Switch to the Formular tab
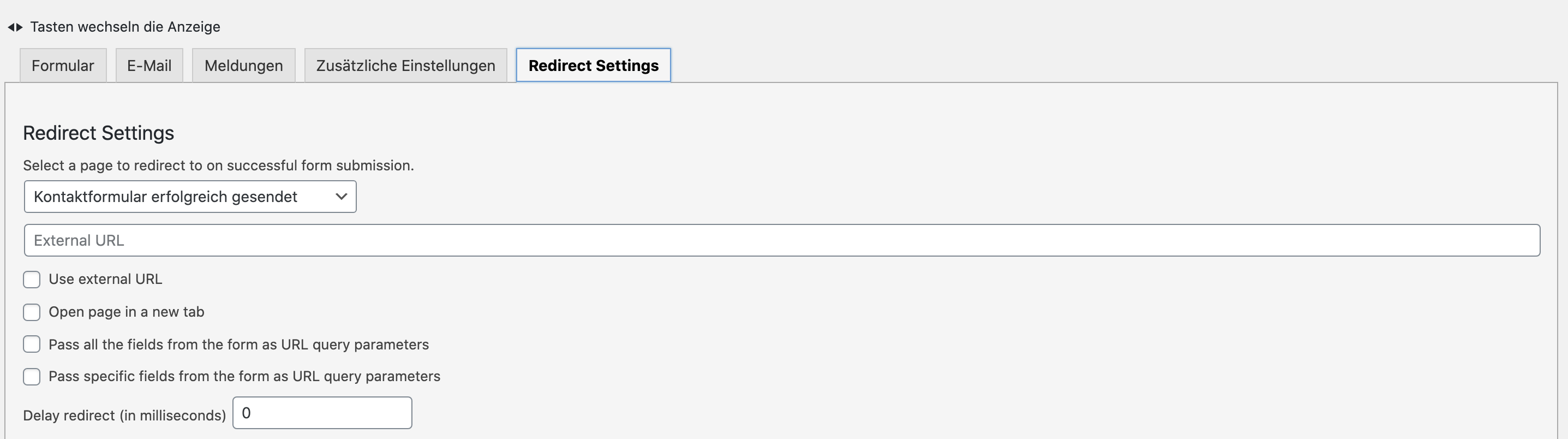 click(x=63, y=65)
